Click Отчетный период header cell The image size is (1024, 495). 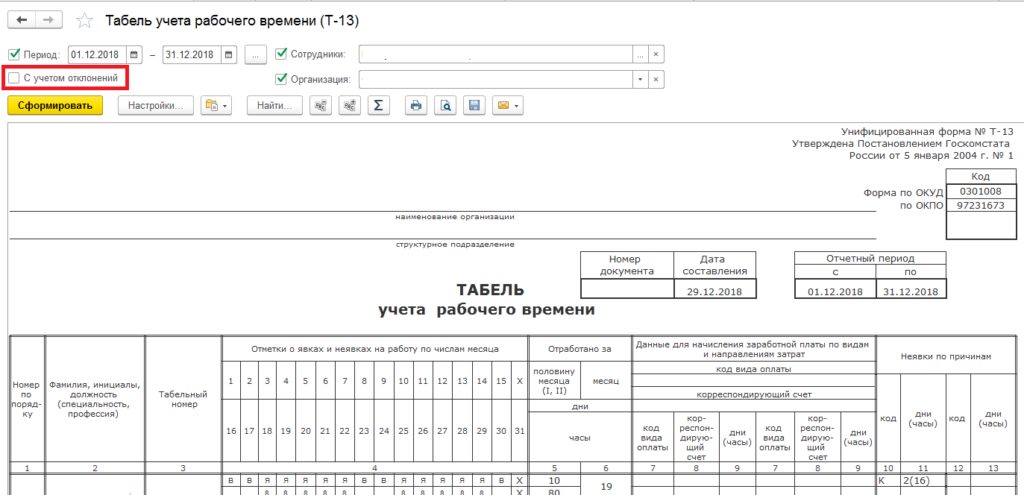click(870, 259)
